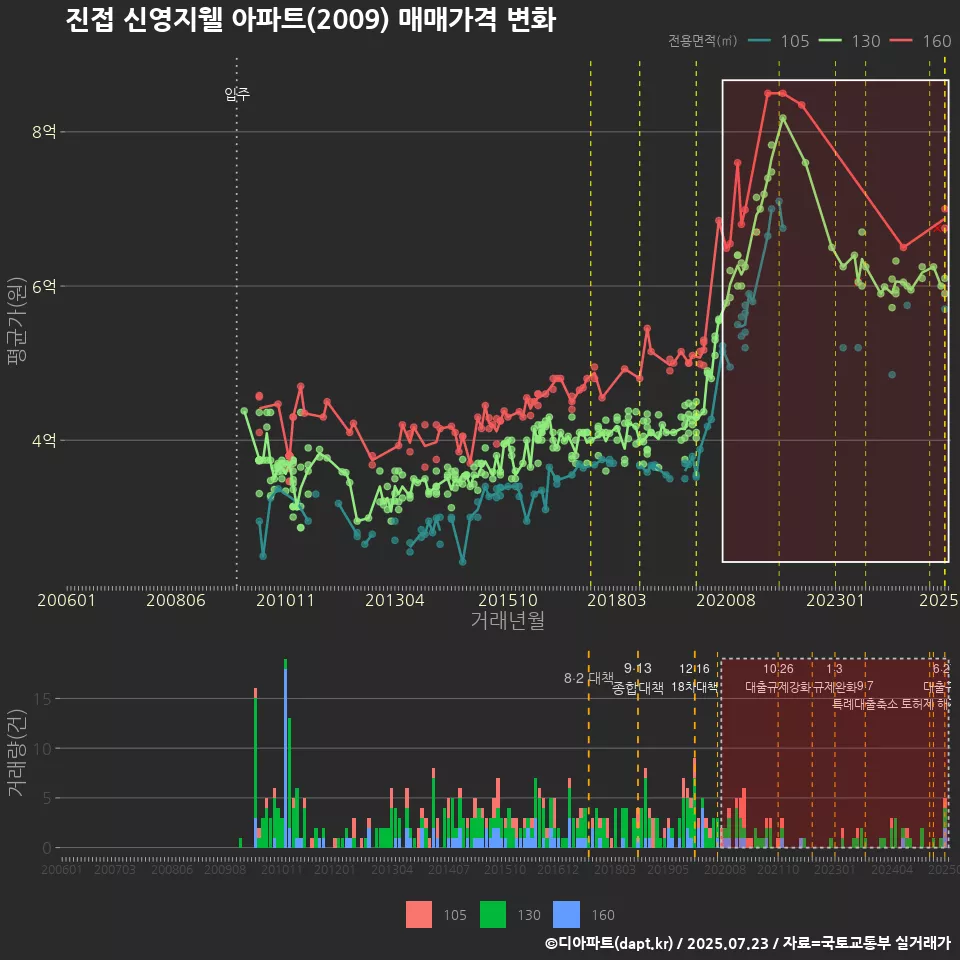
Task: Click the '10·26' policy date annotation
Action: click(x=778, y=669)
